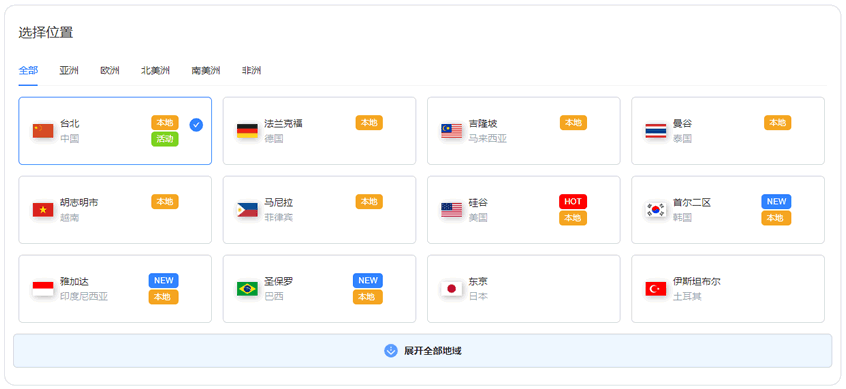Image resolution: width=846 pixels, height=389 pixels.
Task: Click the NEW badge on 首尔二区
Action: pyautogui.click(x=776, y=201)
